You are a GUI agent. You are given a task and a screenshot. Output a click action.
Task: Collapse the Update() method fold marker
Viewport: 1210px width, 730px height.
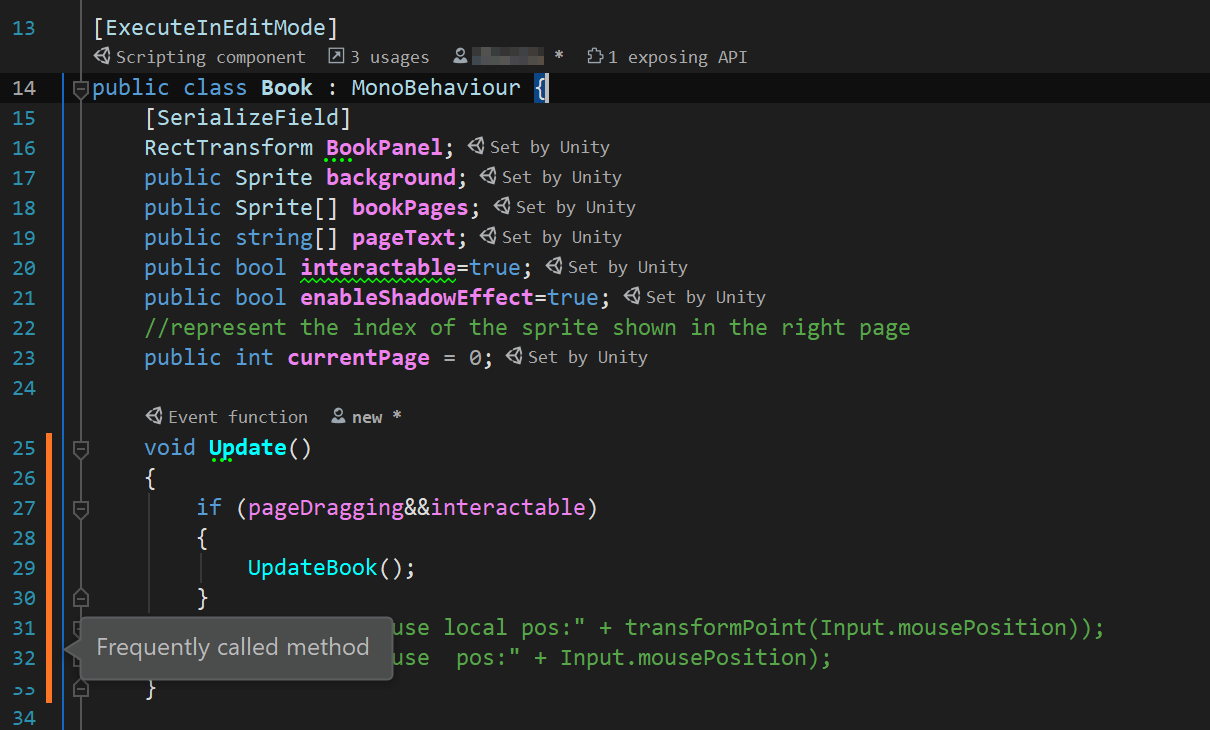coord(81,449)
